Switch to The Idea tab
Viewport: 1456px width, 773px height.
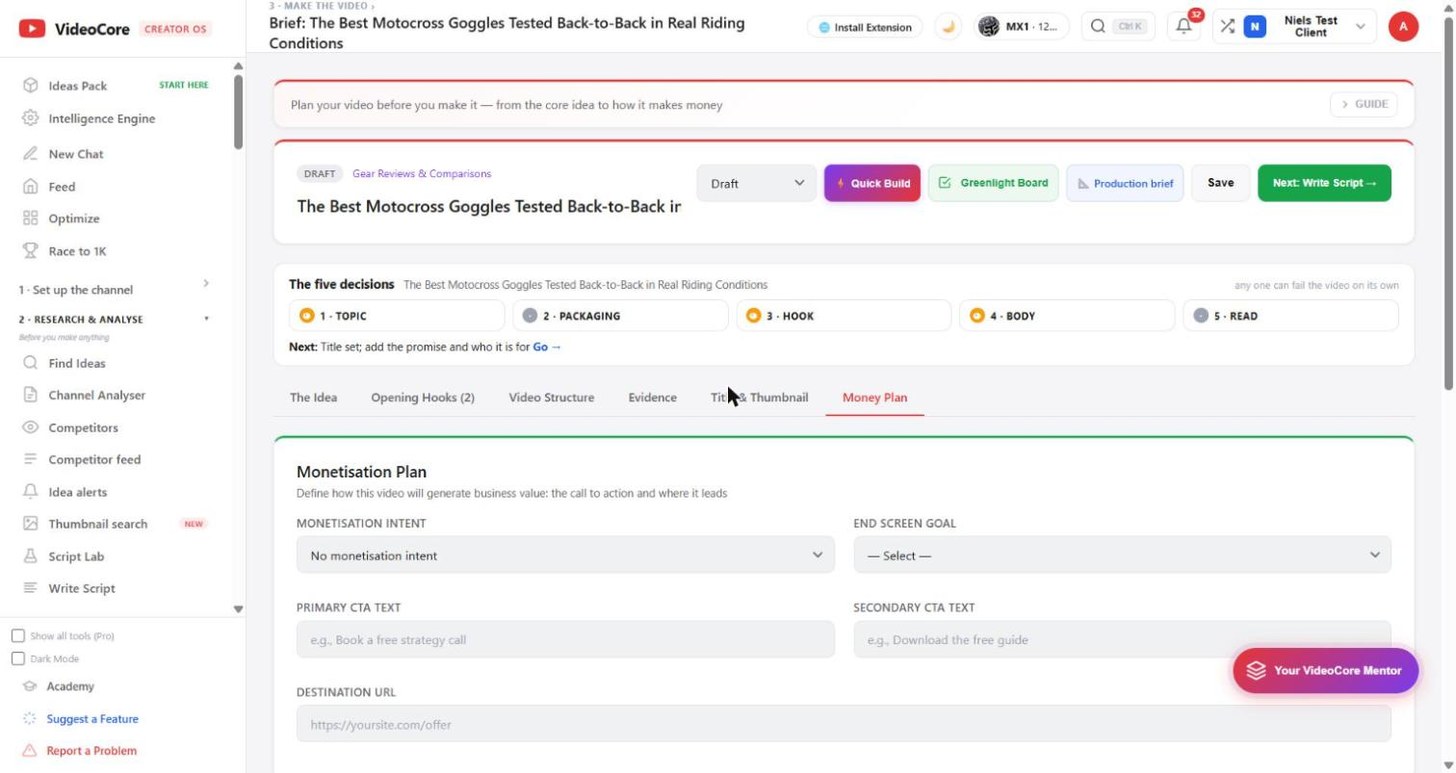click(x=313, y=397)
